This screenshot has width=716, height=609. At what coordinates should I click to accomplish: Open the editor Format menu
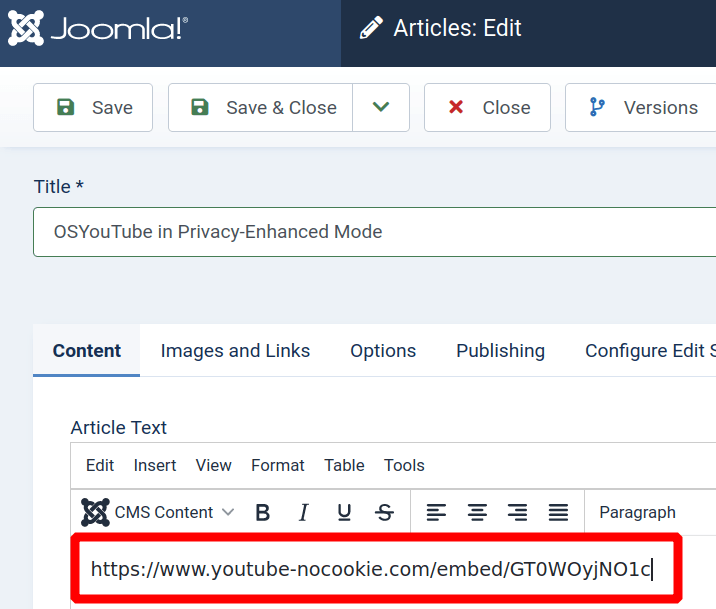278,465
